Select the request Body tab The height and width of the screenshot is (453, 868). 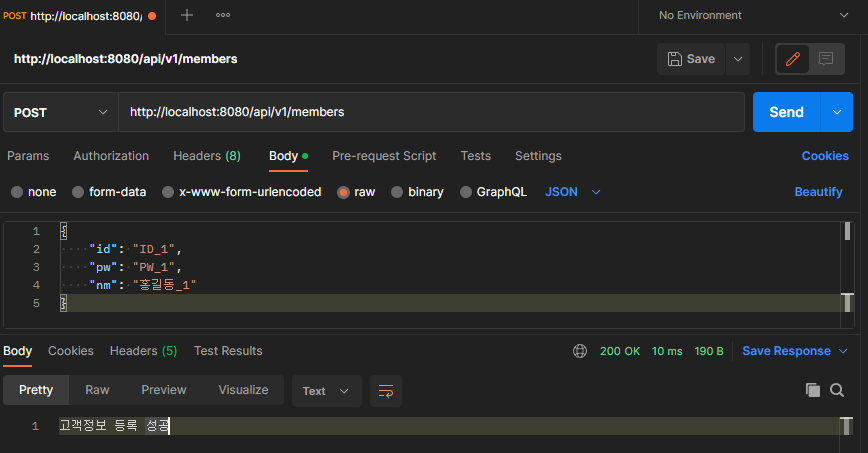pos(288,156)
